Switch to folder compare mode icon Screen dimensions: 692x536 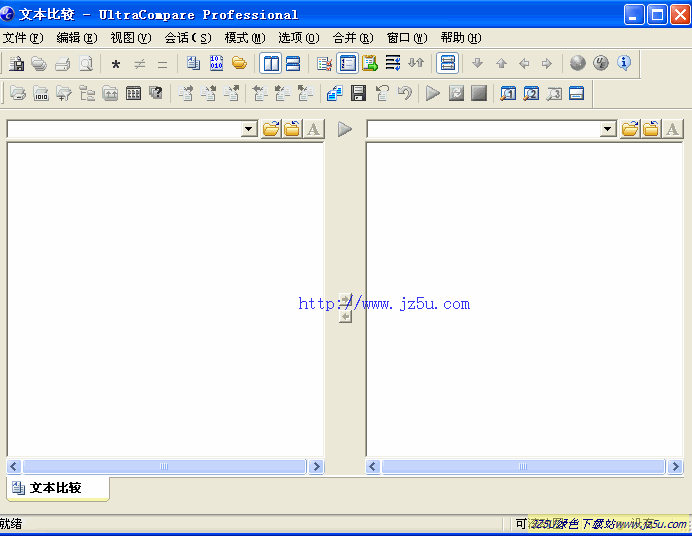coord(239,64)
